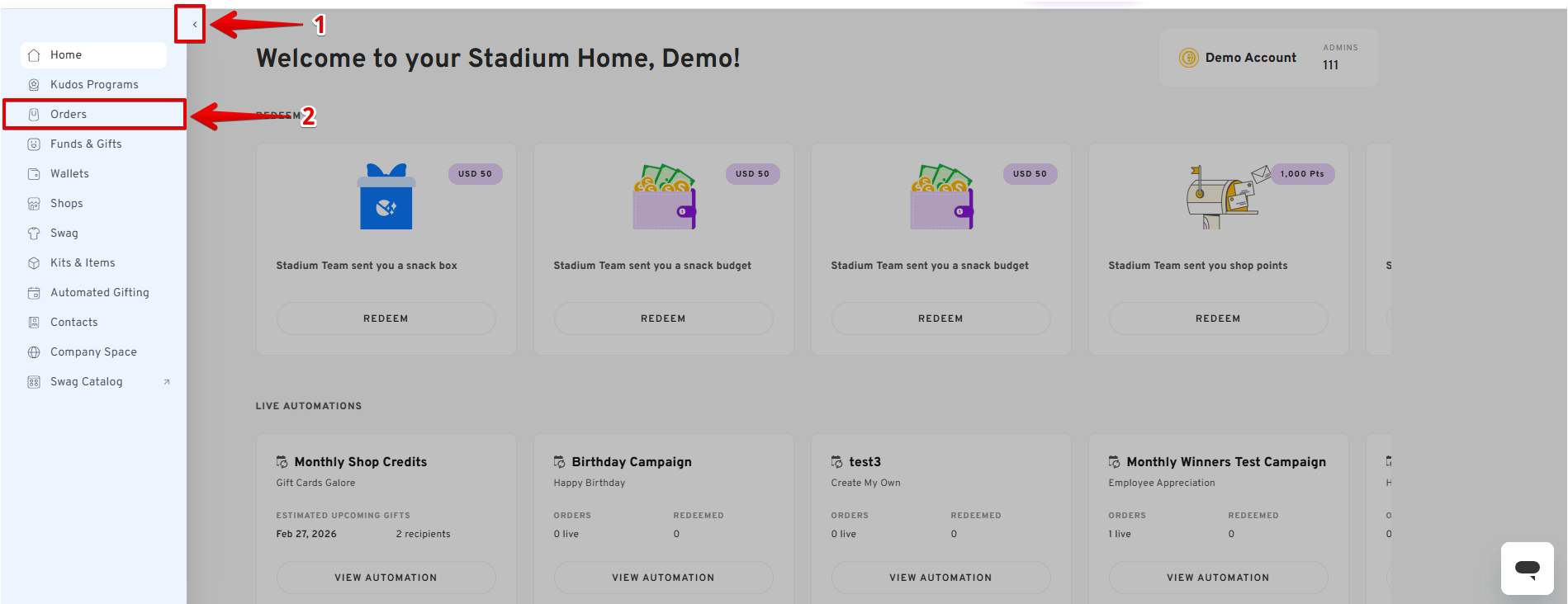The width and height of the screenshot is (1568, 604).
Task: Redeem the 1,000 Pts shop points
Action: (1218, 319)
